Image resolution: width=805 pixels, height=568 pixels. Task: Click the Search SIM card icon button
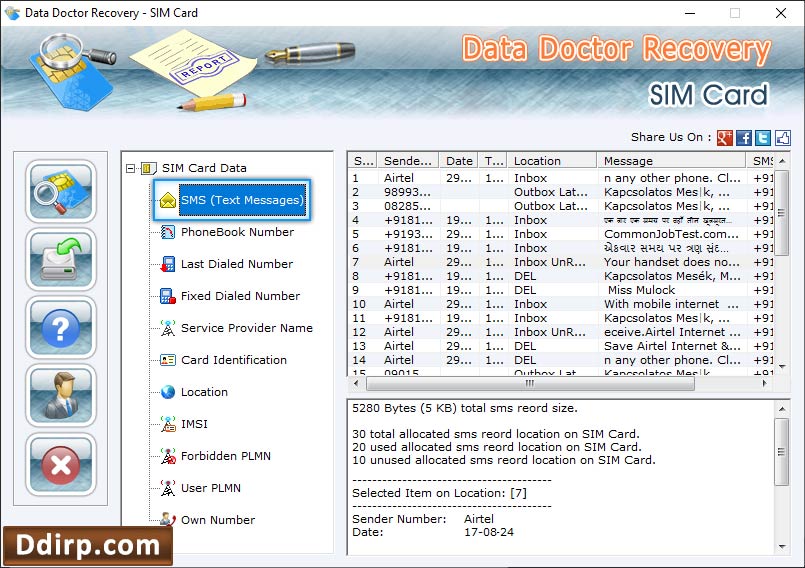[61, 191]
